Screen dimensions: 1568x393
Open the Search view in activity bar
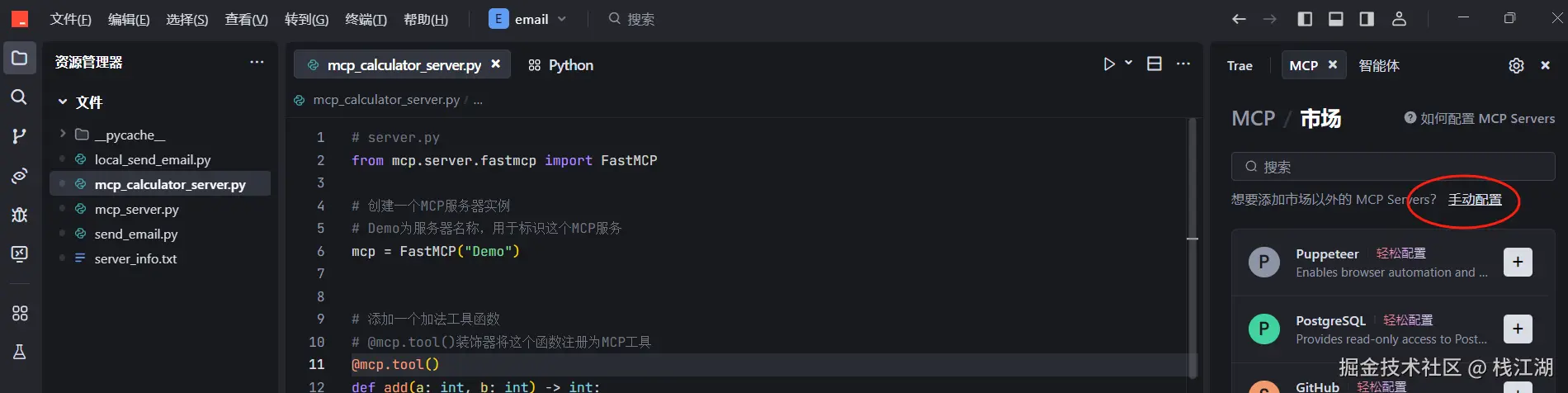point(19,97)
